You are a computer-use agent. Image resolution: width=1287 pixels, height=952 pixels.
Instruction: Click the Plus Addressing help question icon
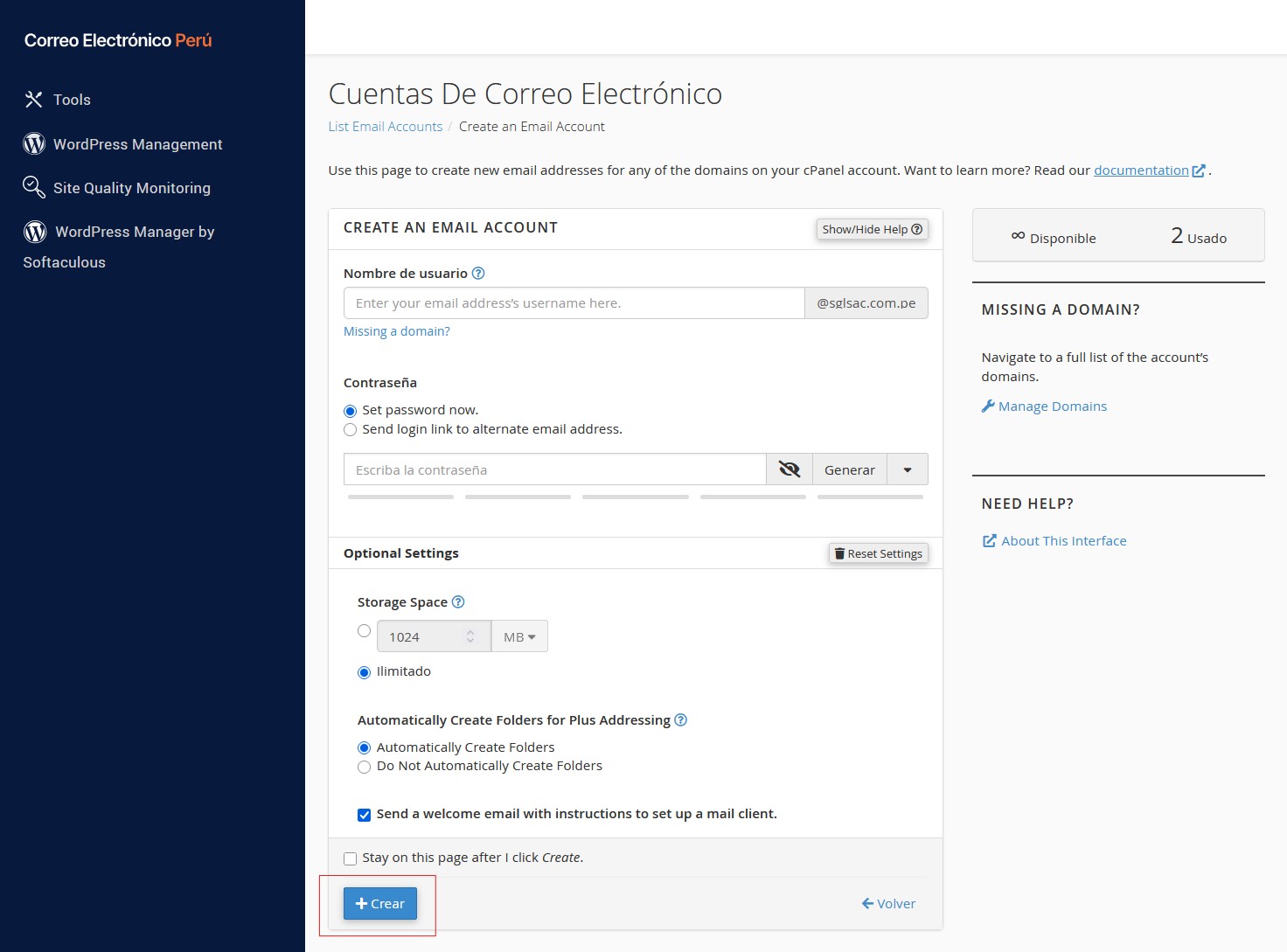point(681,720)
